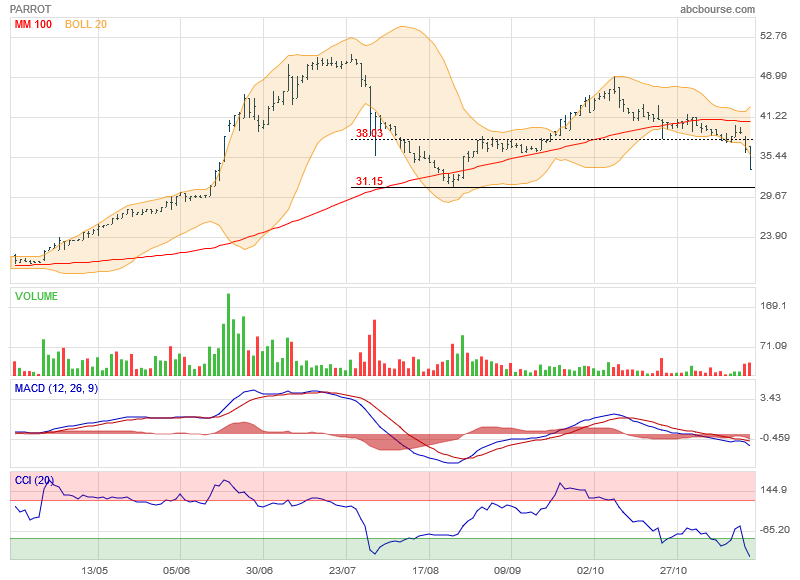
Task: Click the 23/07 date label
Action: (x=342, y=570)
